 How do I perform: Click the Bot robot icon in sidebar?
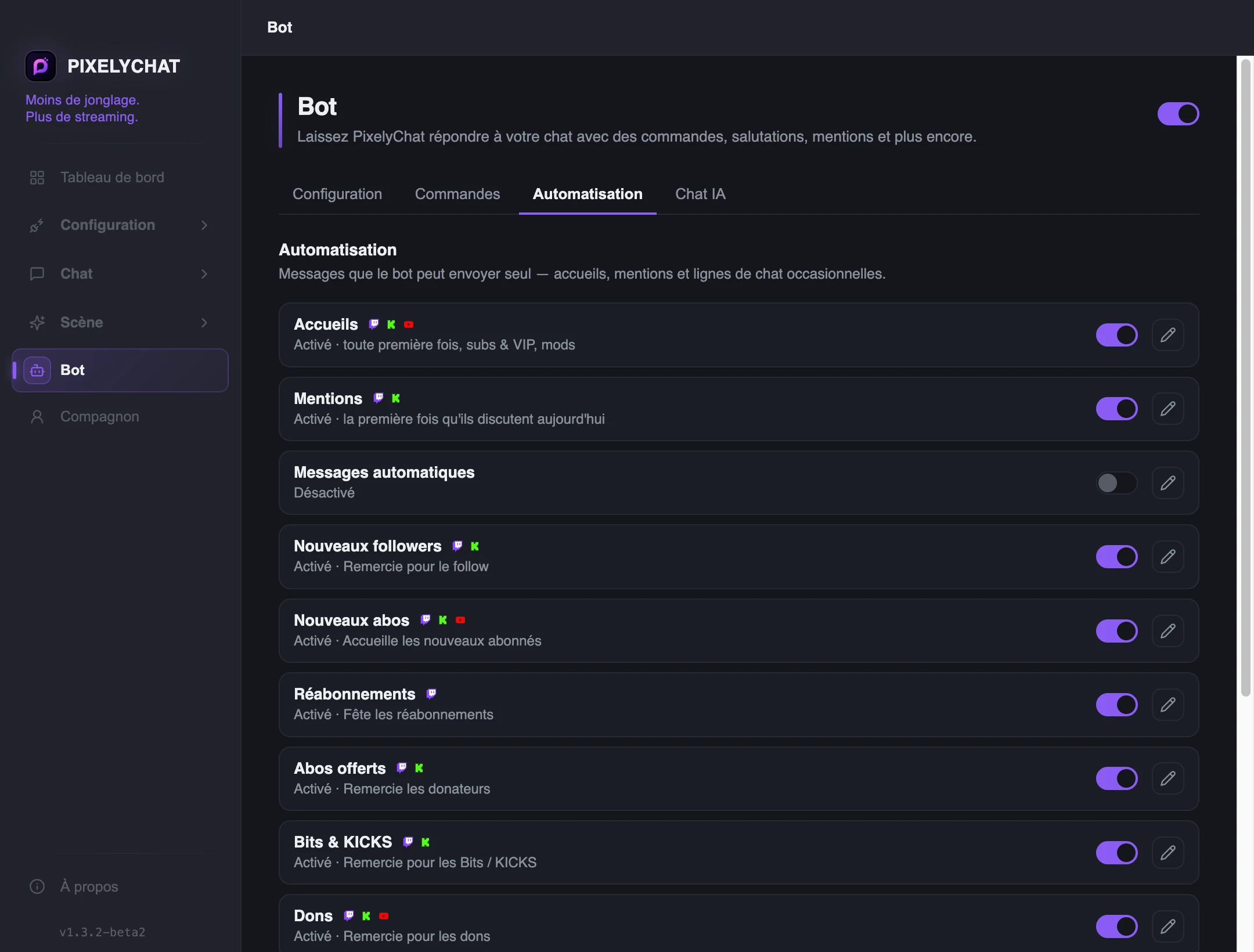(x=37, y=370)
